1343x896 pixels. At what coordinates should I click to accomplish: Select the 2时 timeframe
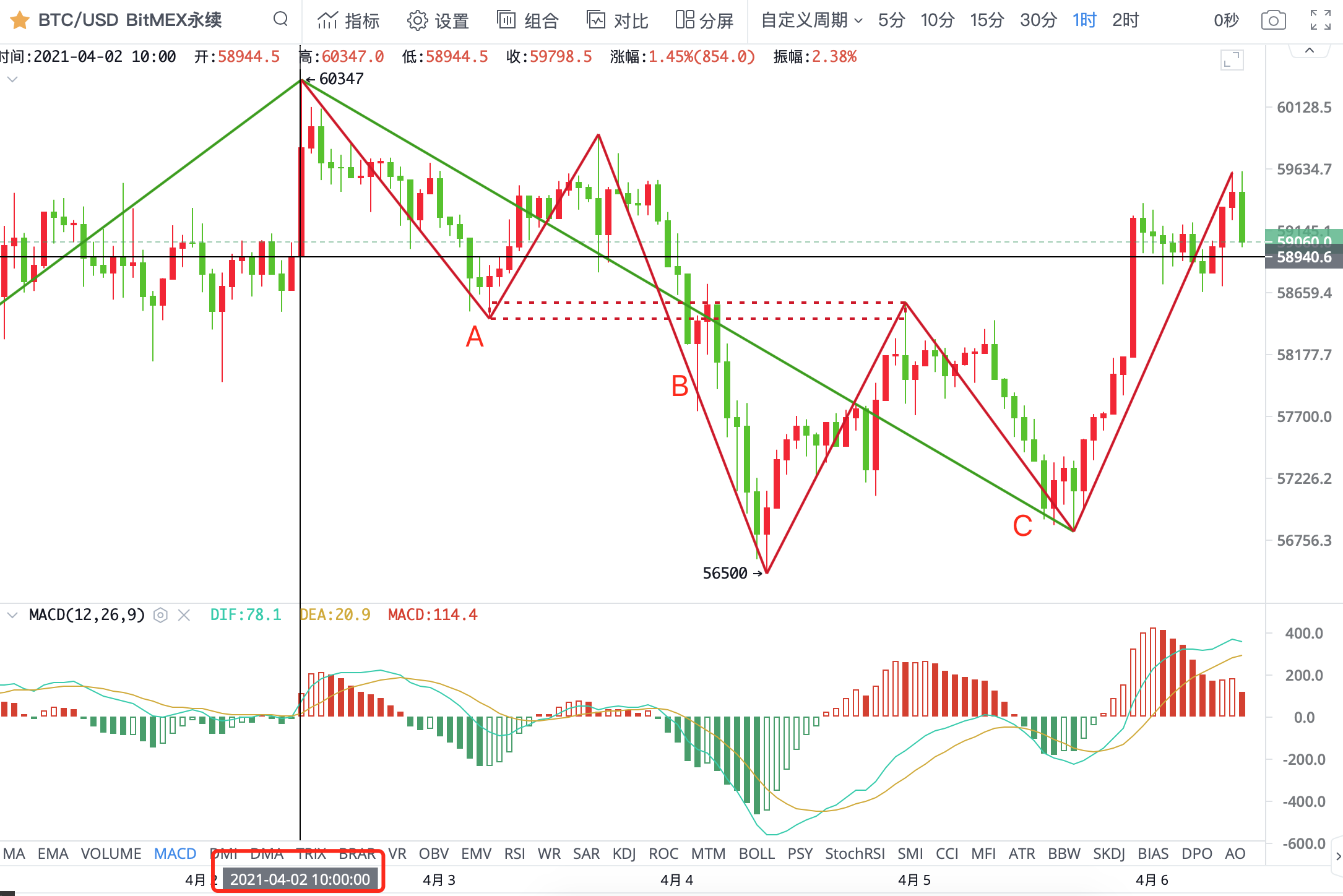(x=1125, y=20)
